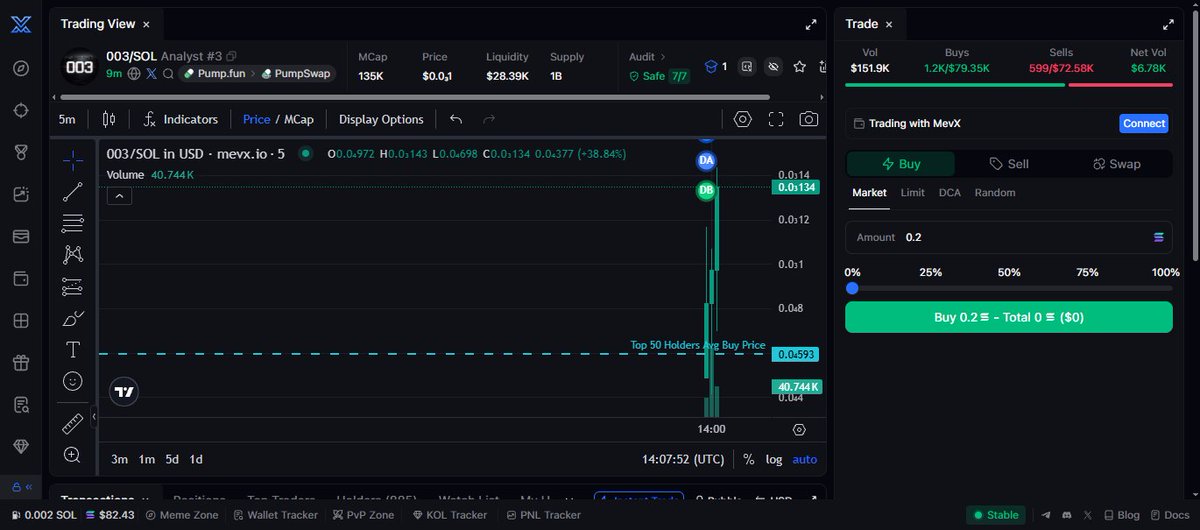The height and width of the screenshot is (530, 1200).
Task: Select the brush drawing tool
Action: pyautogui.click(x=72, y=318)
